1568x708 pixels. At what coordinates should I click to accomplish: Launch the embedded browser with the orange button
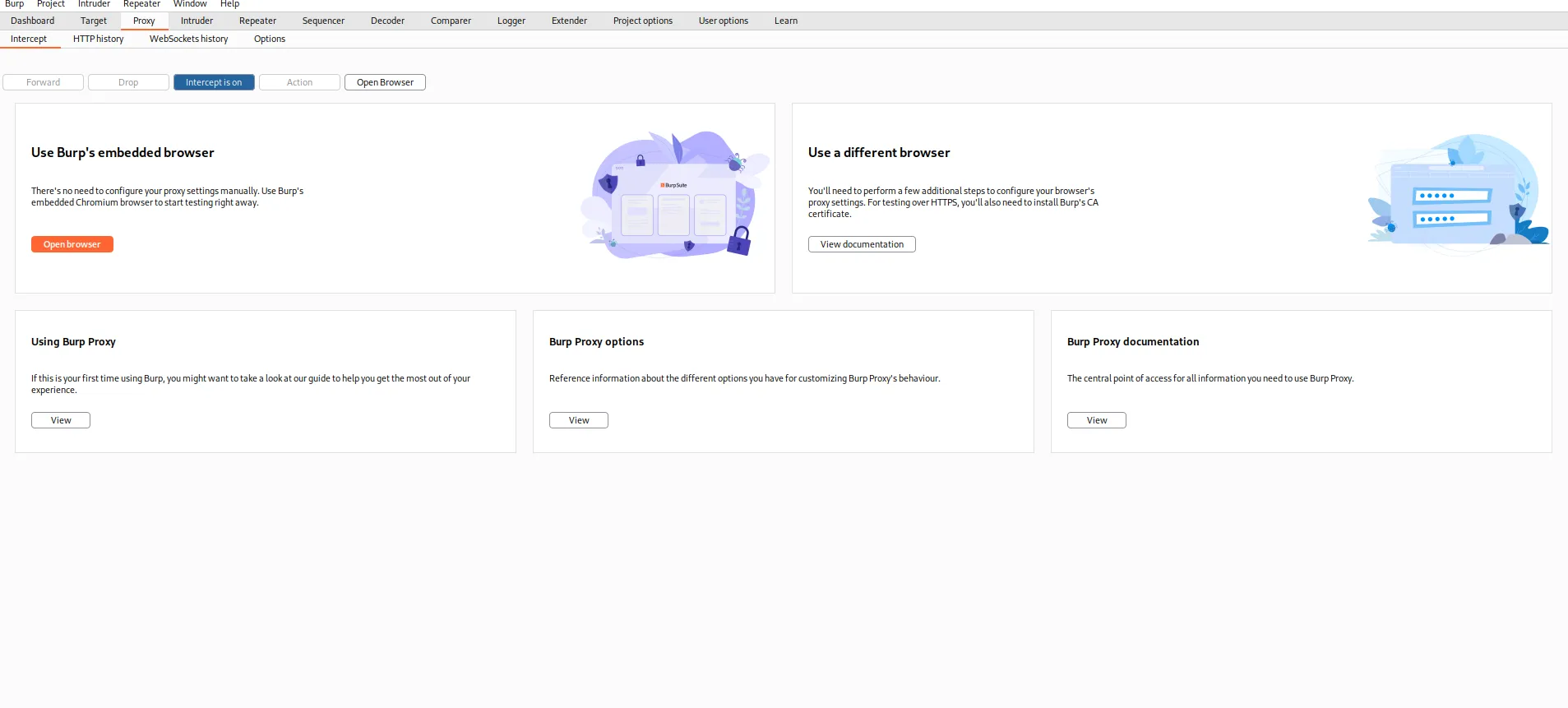coord(72,244)
